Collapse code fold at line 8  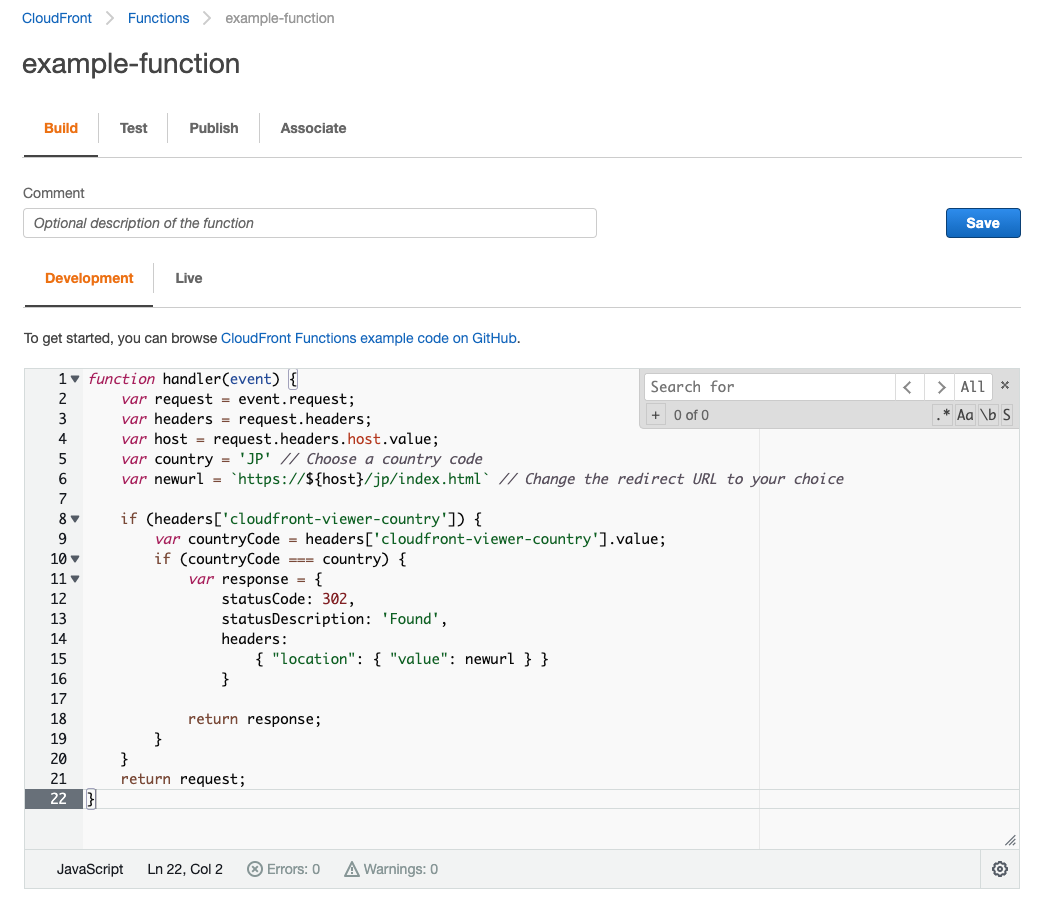(75, 519)
